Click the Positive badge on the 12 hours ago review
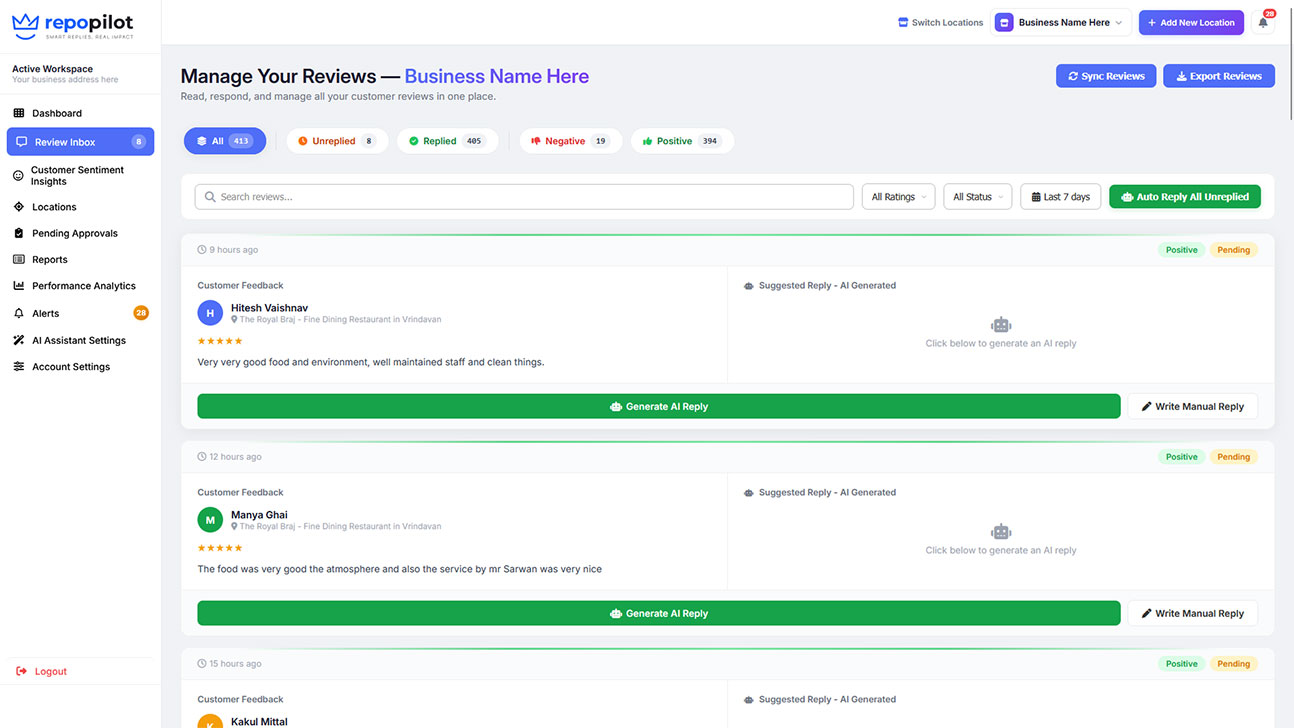1294x728 pixels. click(1181, 457)
